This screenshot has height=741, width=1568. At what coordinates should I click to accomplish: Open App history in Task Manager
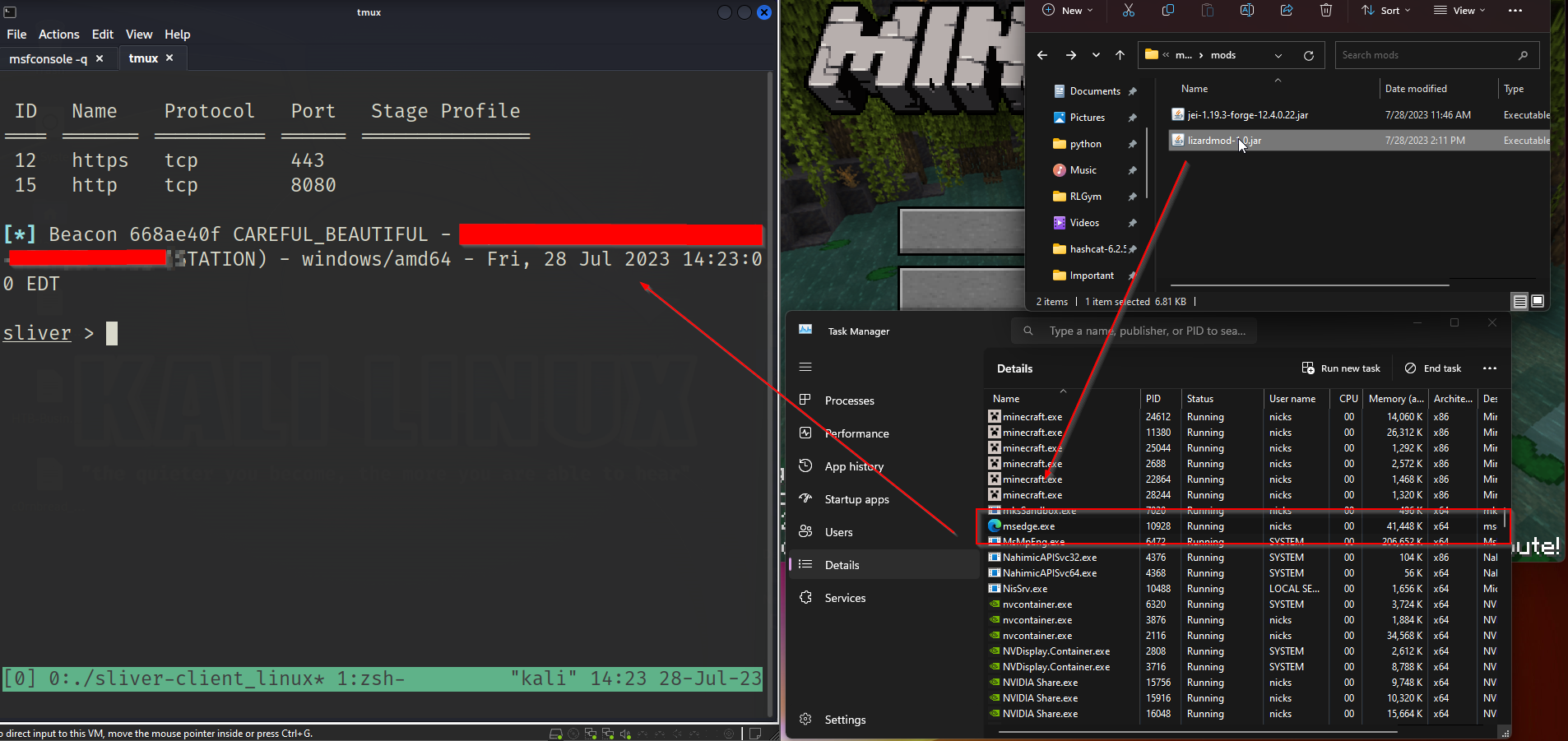852,465
